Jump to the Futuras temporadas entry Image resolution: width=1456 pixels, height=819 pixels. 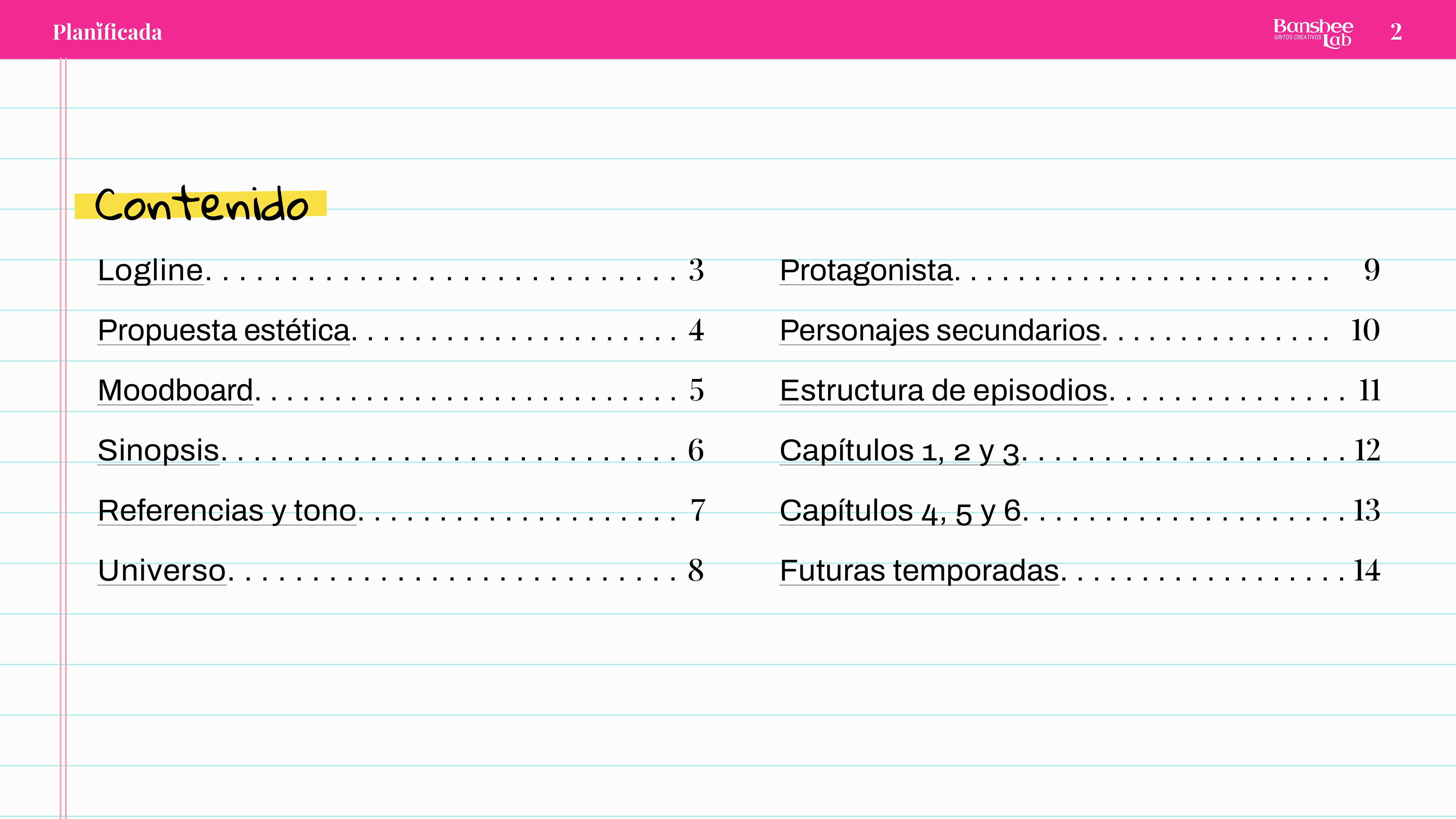[x=919, y=570]
